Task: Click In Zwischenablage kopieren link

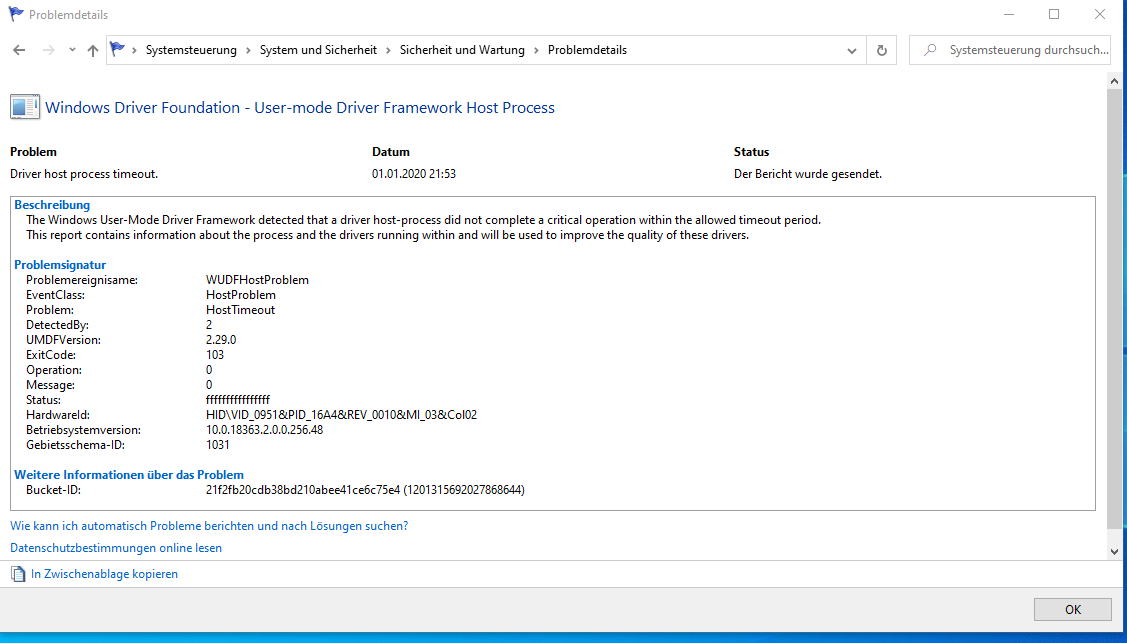Action: [104, 574]
